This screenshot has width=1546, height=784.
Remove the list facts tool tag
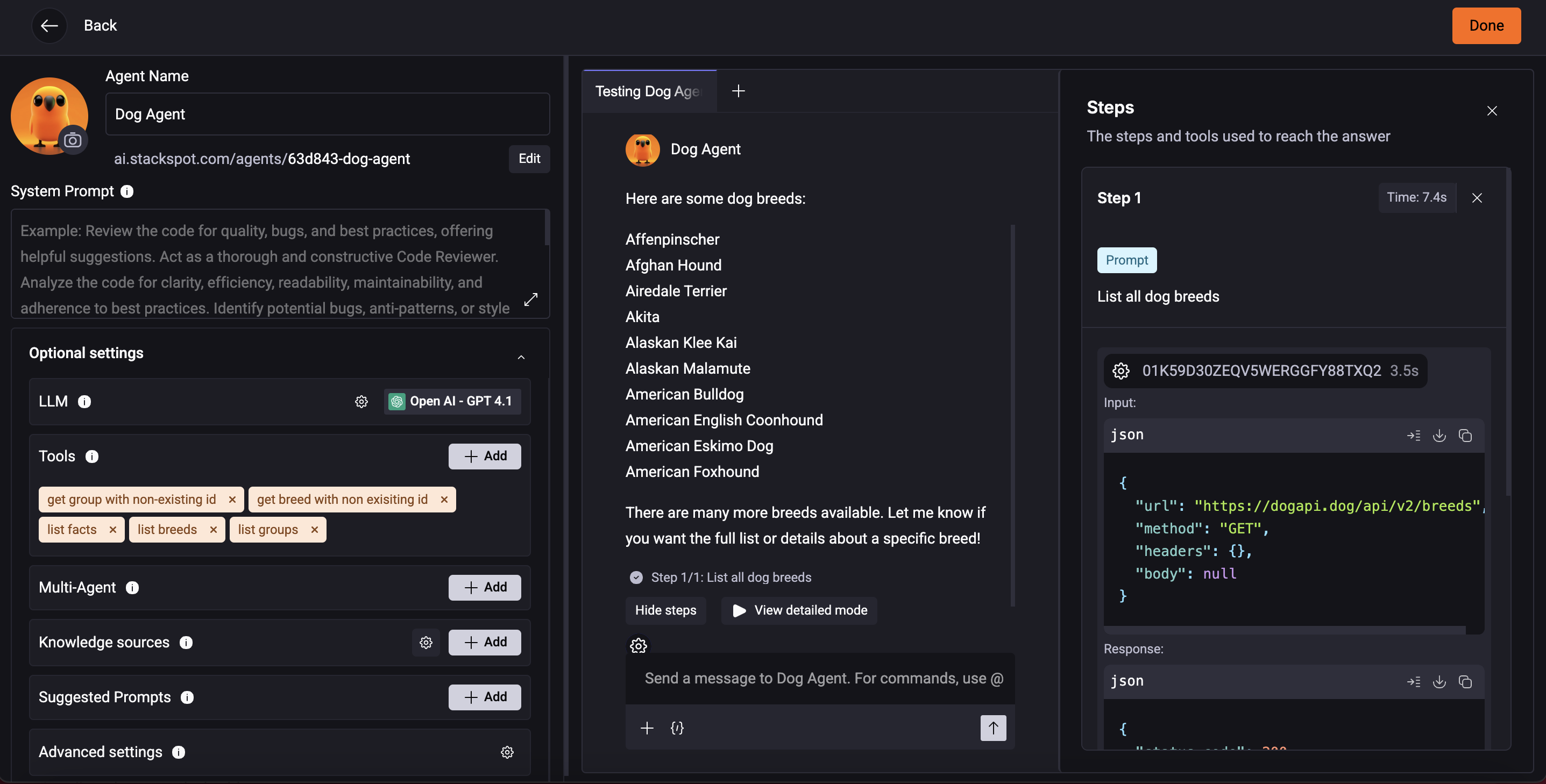[x=113, y=530]
